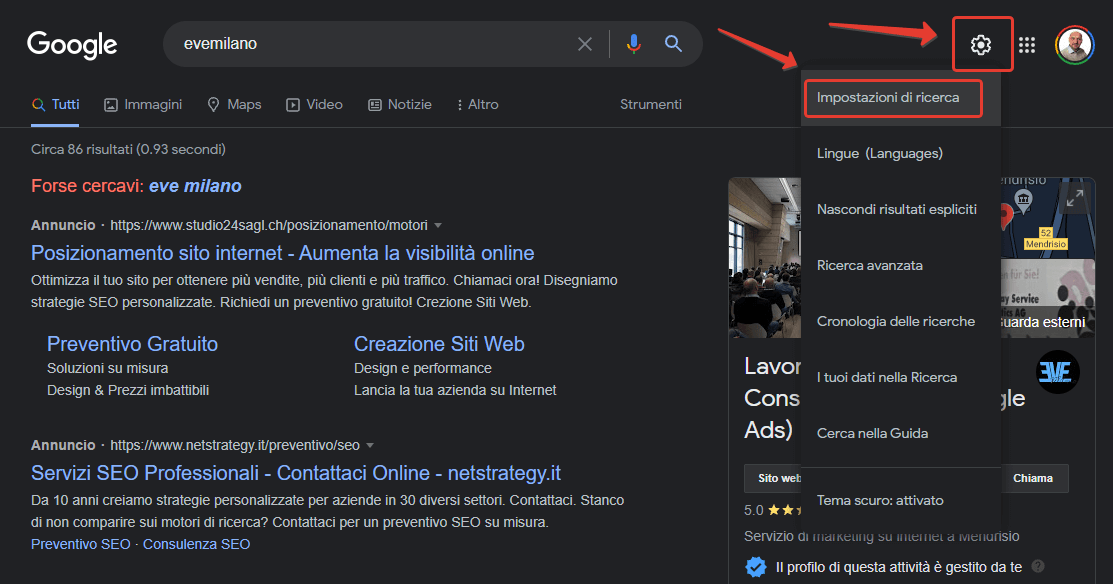Open Strumenti search tools

650,104
